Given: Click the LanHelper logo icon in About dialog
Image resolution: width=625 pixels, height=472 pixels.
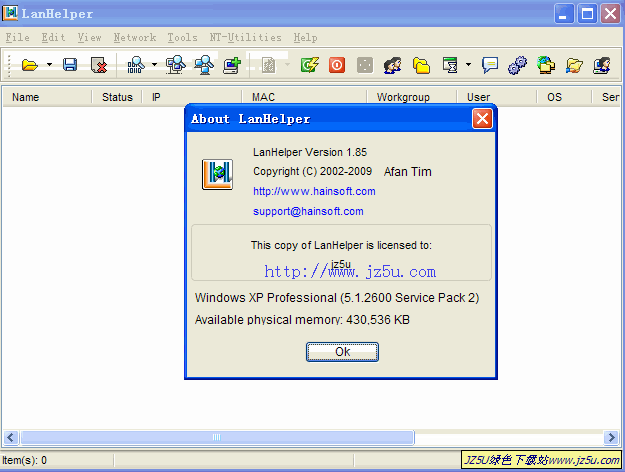Looking at the screenshot, I should (217, 173).
